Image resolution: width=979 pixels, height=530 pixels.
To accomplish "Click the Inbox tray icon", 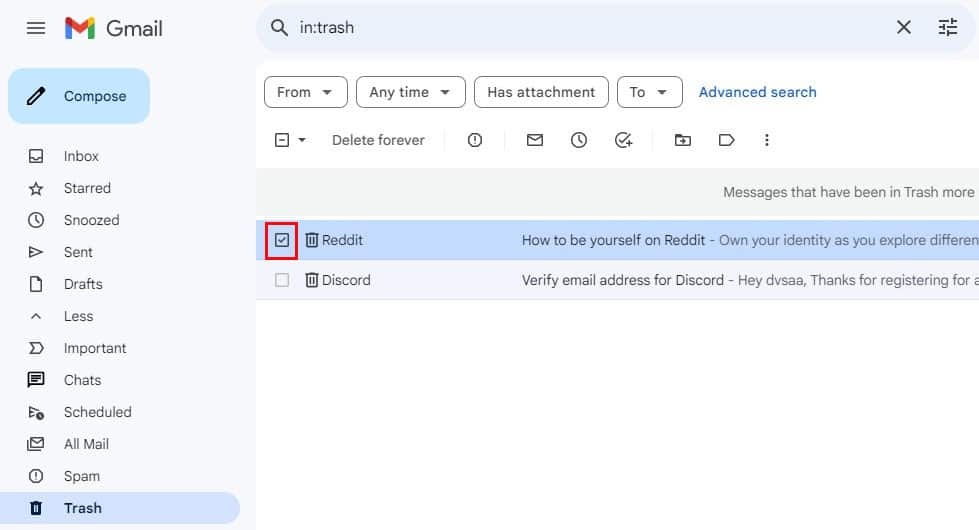I will click(36, 156).
